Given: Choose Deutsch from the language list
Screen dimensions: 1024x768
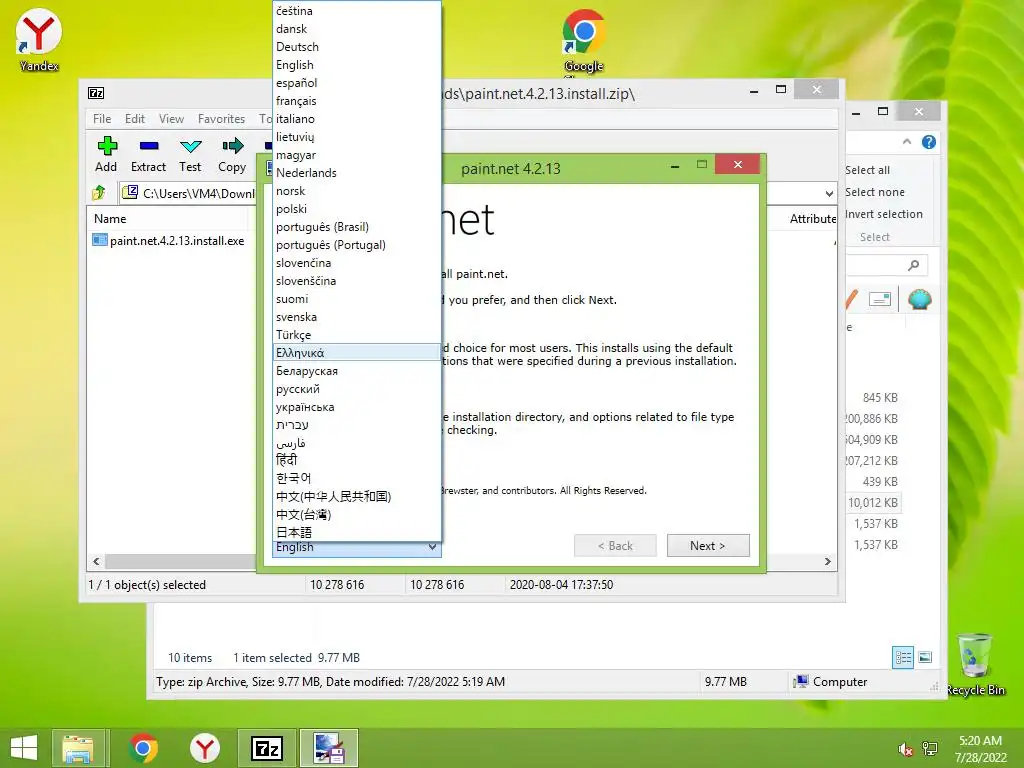Looking at the screenshot, I should [x=357, y=47].
